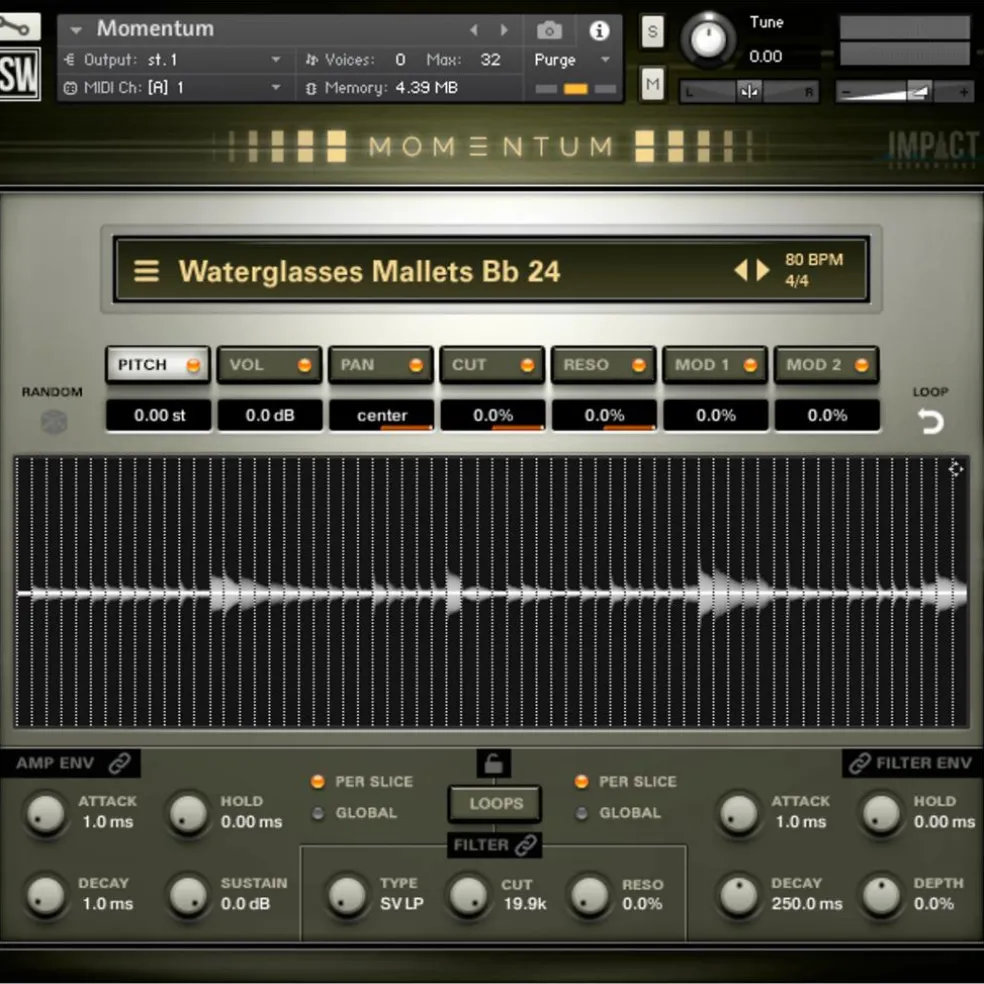Click the MOD 2 tab button
The width and height of the screenshot is (984, 984).
tap(826, 365)
